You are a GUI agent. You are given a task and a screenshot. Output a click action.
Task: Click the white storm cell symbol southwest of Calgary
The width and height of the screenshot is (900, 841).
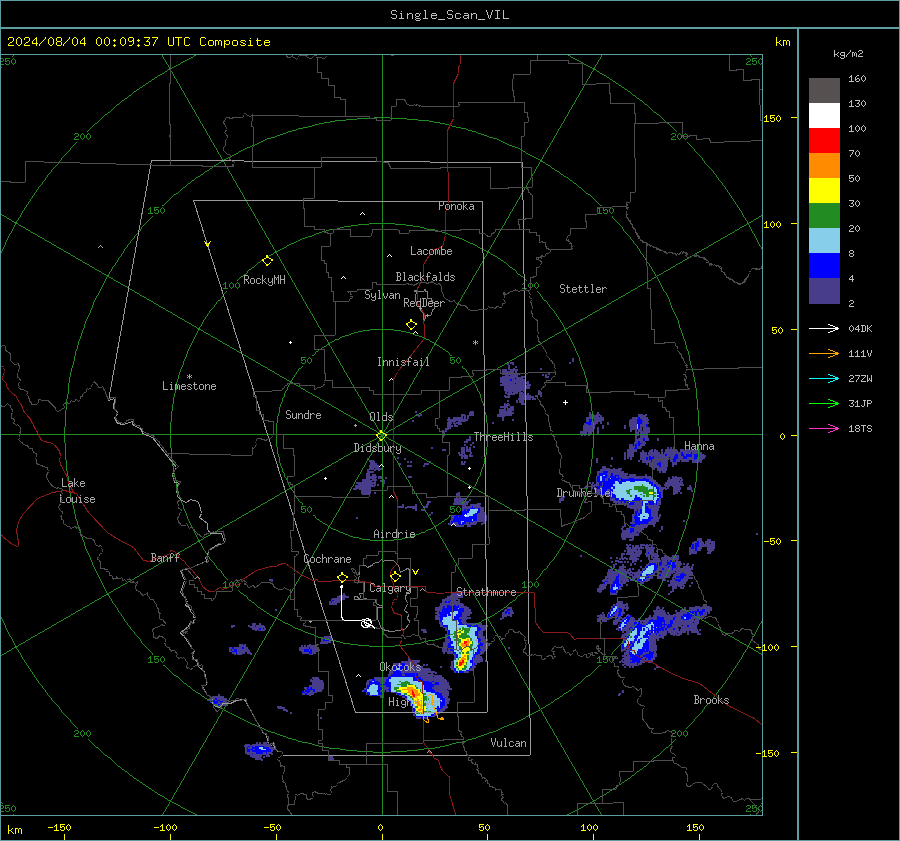pyautogui.click(x=367, y=623)
